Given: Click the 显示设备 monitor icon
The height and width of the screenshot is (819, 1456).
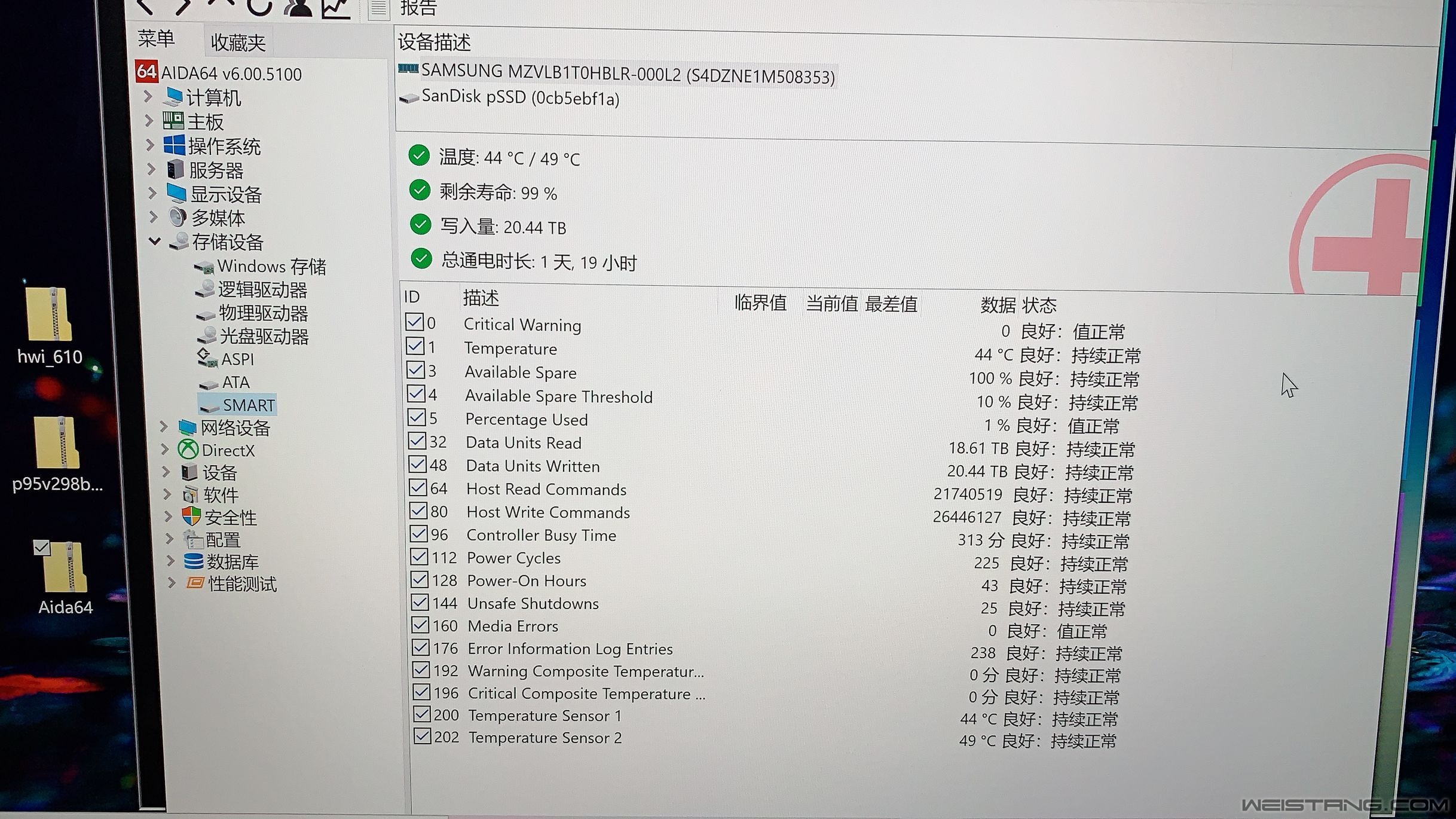Looking at the screenshot, I should coord(176,193).
